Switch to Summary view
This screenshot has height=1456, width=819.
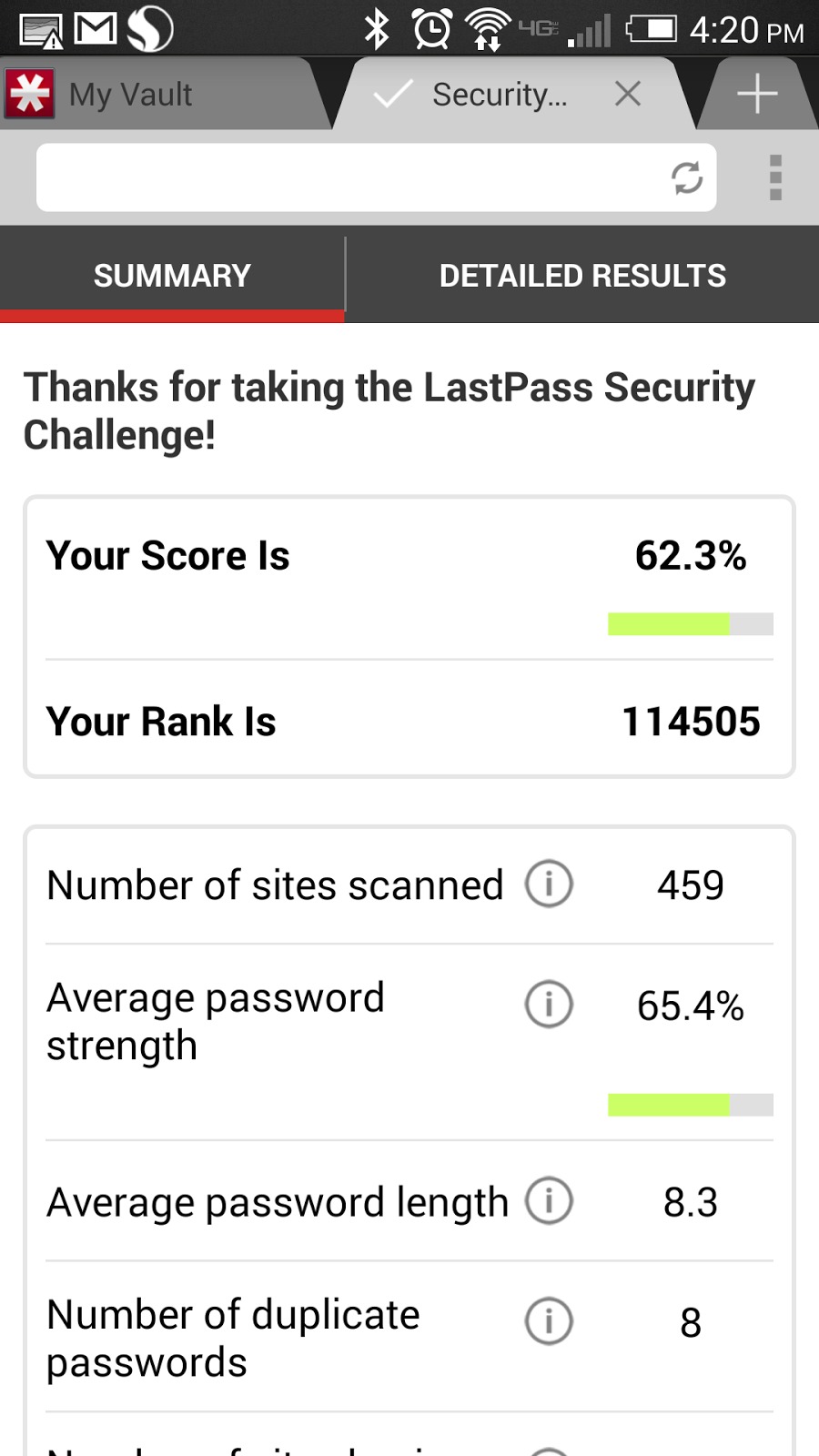tap(172, 276)
